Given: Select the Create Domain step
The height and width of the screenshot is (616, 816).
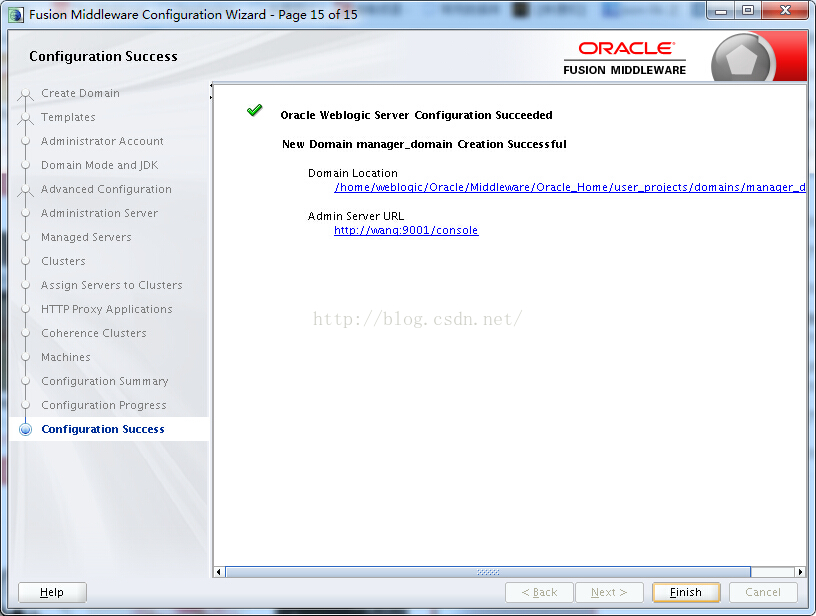Looking at the screenshot, I should click(x=81, y=93).
